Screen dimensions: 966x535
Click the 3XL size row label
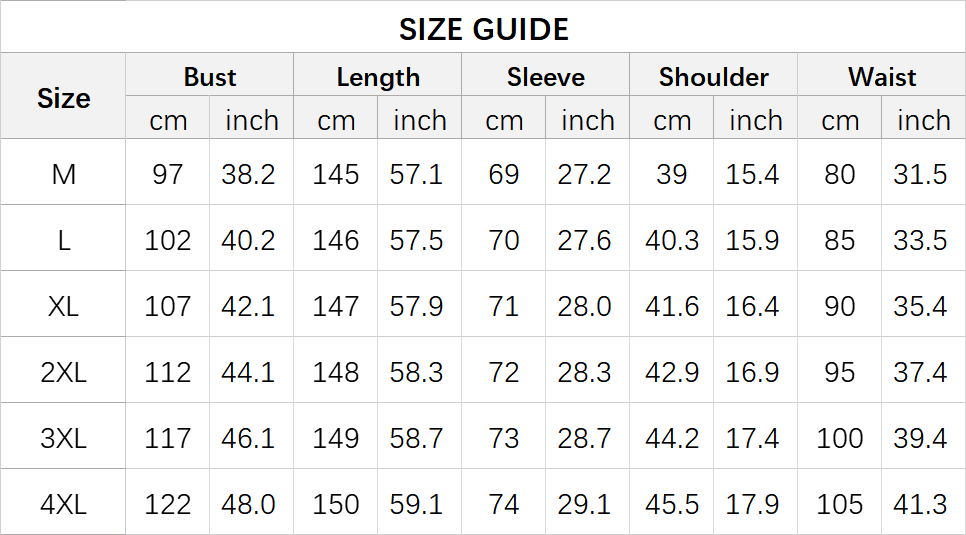tap(63, 438)
